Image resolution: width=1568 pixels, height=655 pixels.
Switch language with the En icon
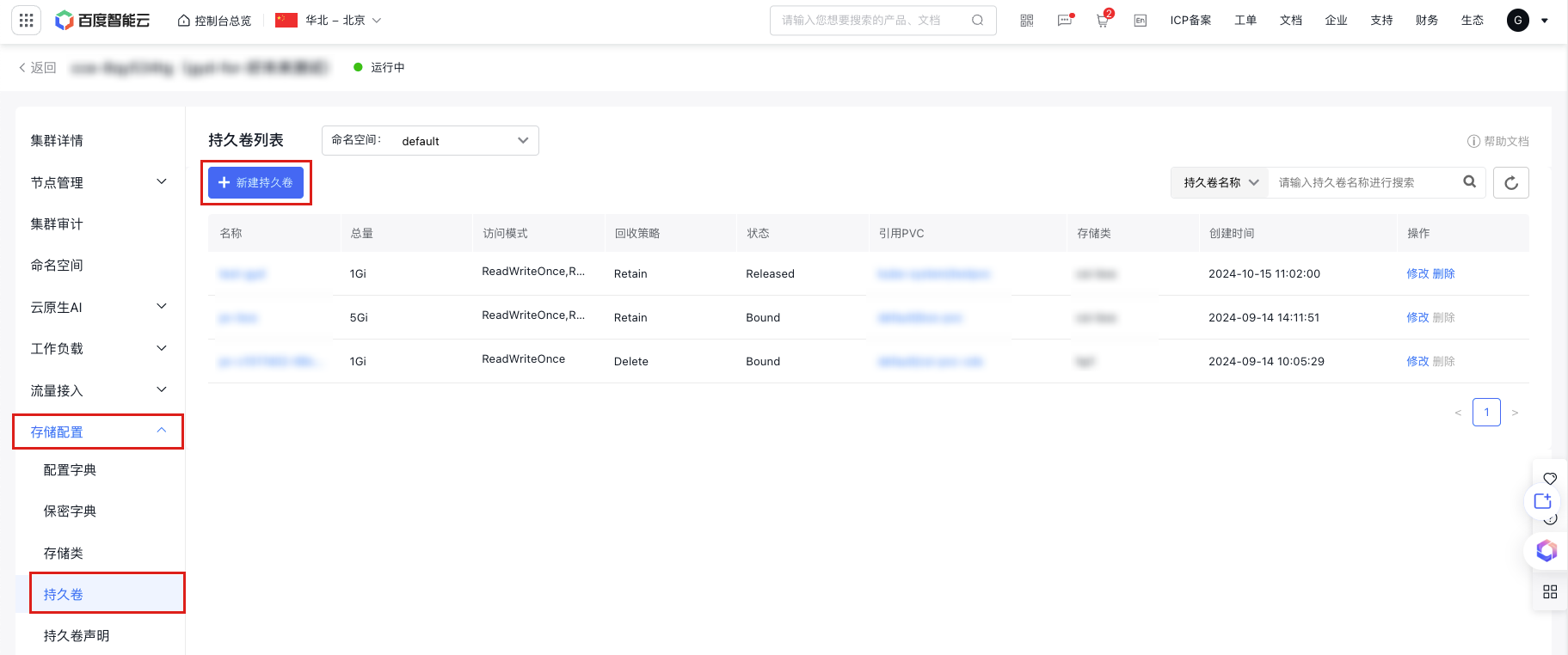point(1140,20)
